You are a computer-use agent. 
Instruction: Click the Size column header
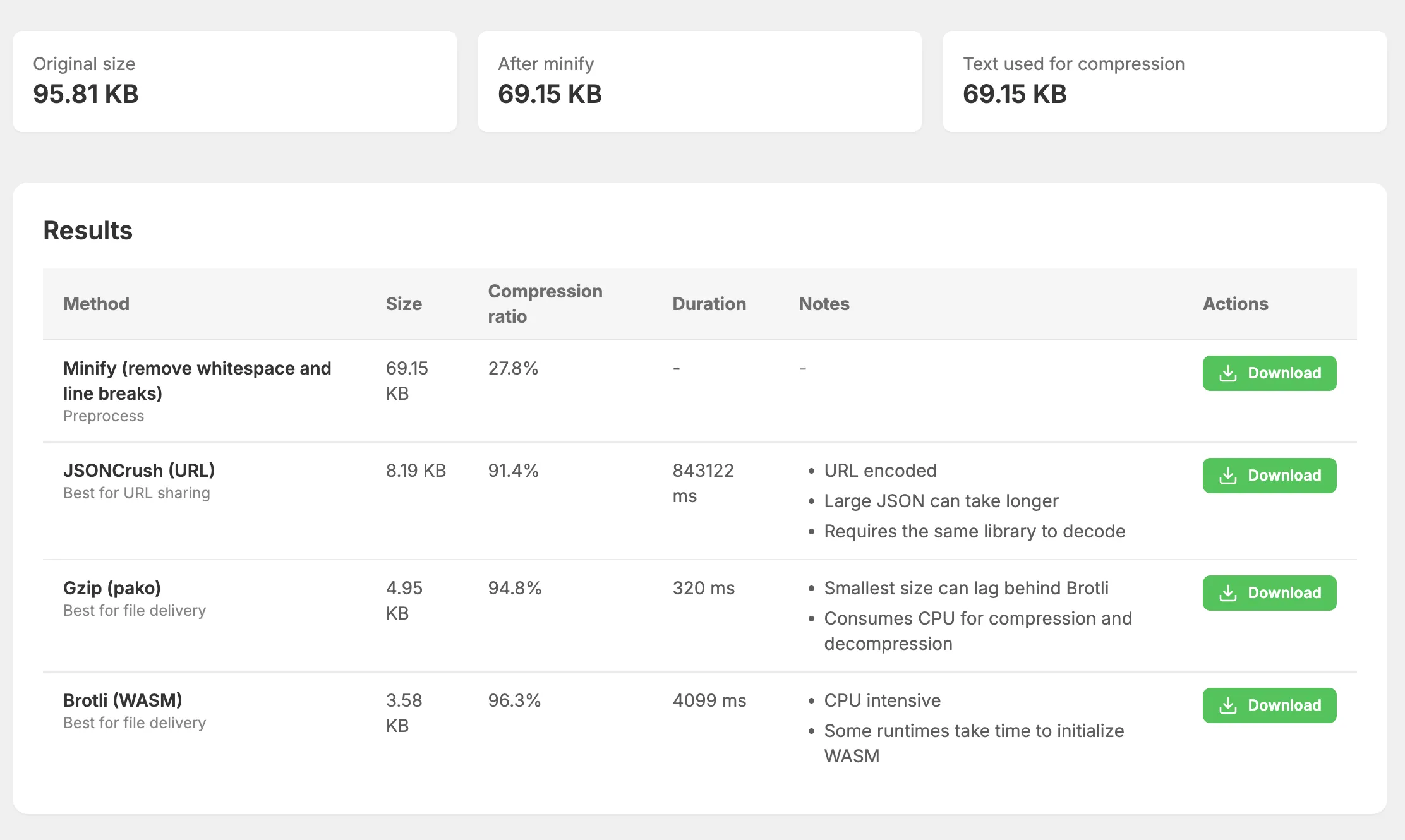coord(404,304)
